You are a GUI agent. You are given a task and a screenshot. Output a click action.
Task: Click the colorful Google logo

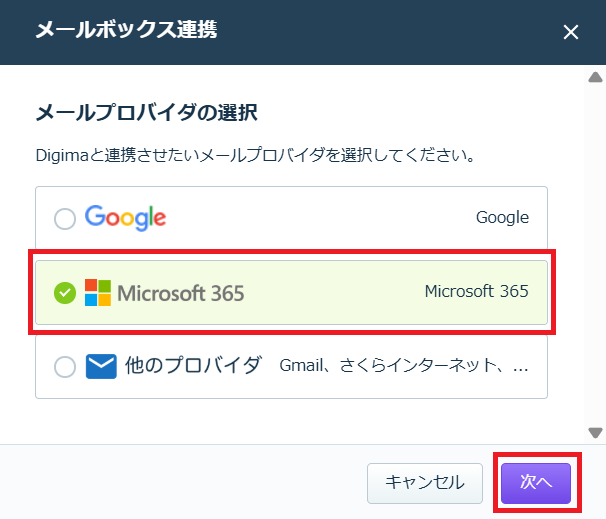[126, 218]
